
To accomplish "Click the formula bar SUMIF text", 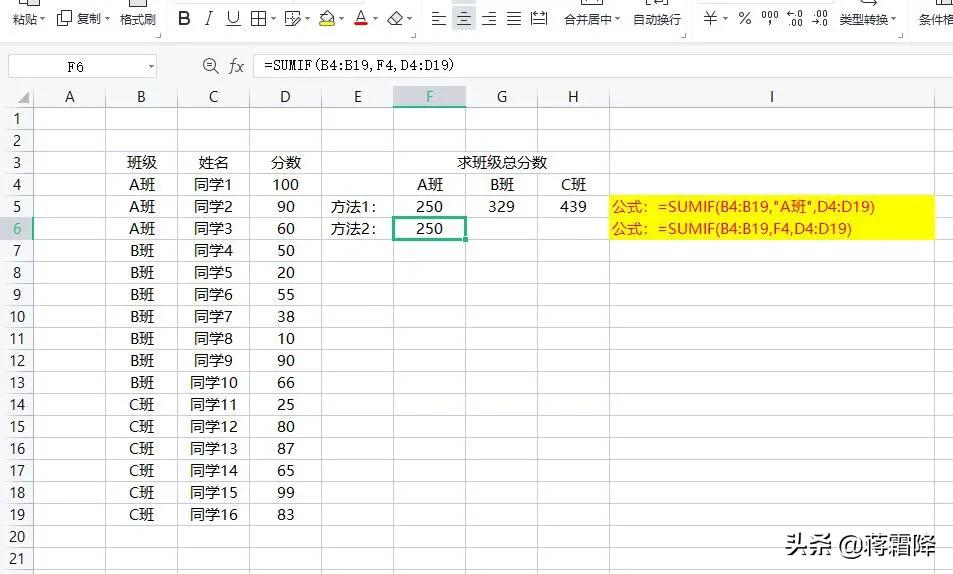I will coord(359,65).
